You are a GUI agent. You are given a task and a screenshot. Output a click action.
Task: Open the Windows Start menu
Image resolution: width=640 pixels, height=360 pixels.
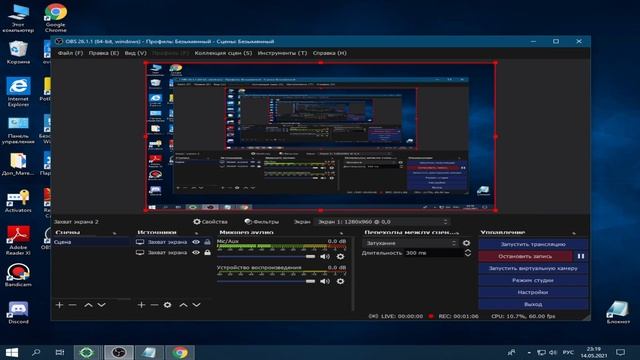11,352
